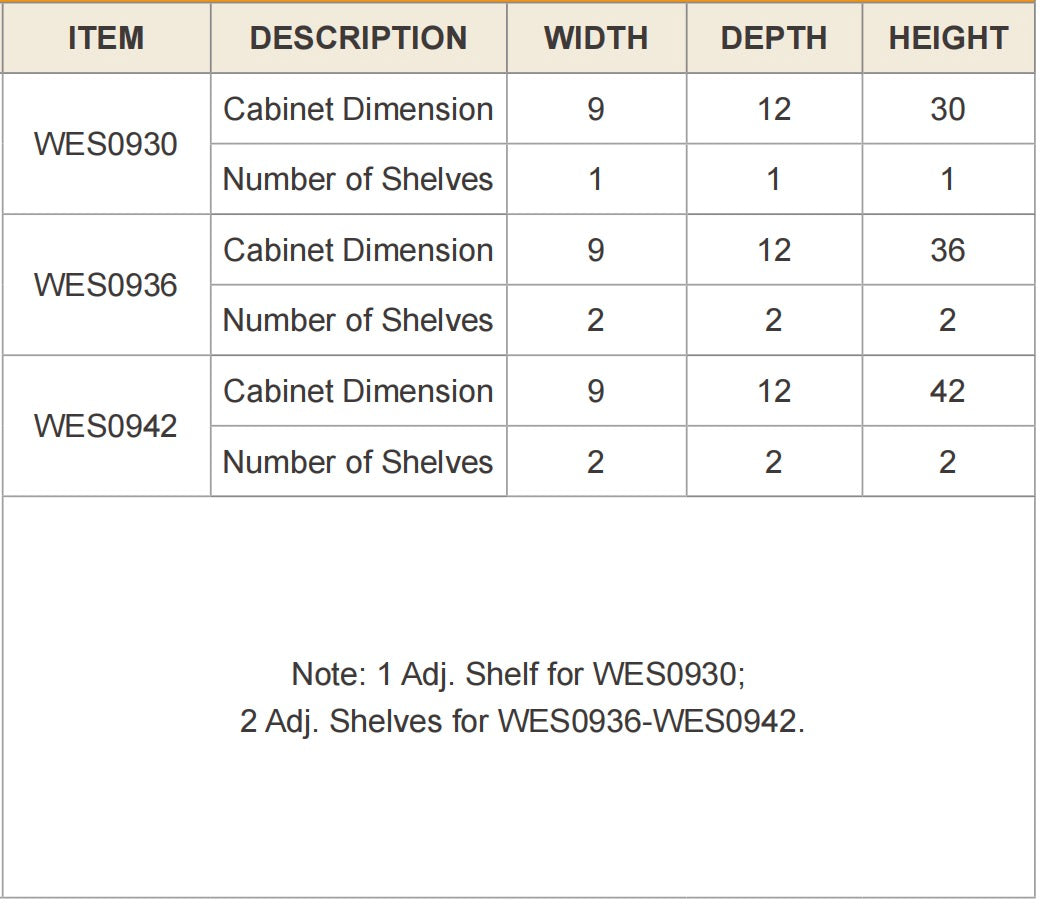Click the height value 30 for WES0930
Screen dimensions: 1040x904
(x=948, y=109)
